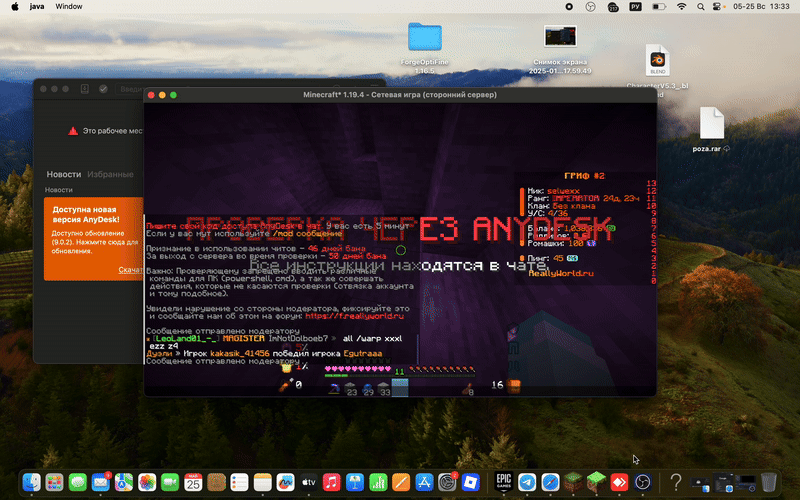Click the date and time 05-25 Вс 13:33
This screenshot has height=500, width=800.
coord(761,7)
